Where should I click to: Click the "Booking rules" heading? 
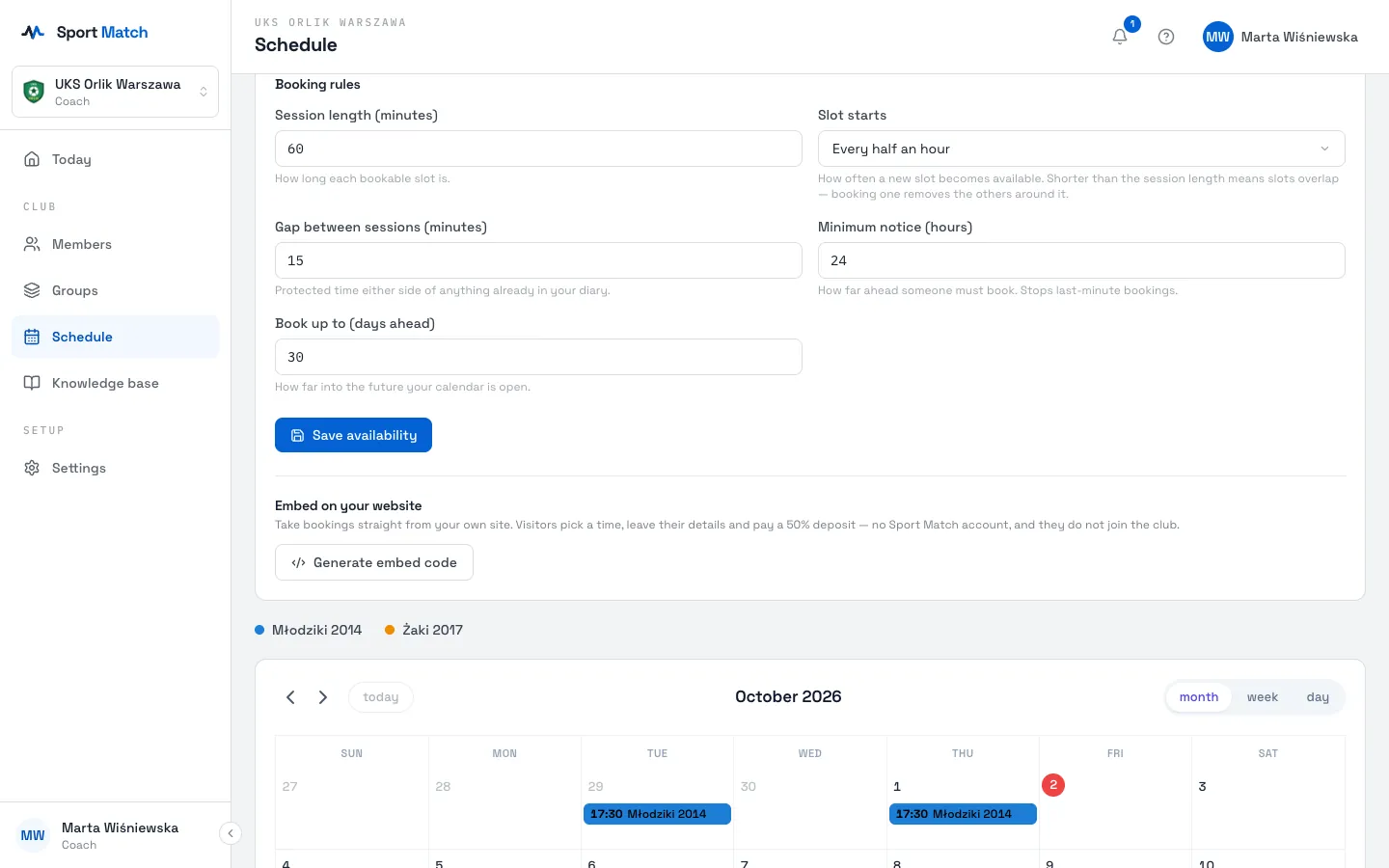(317, 84)
